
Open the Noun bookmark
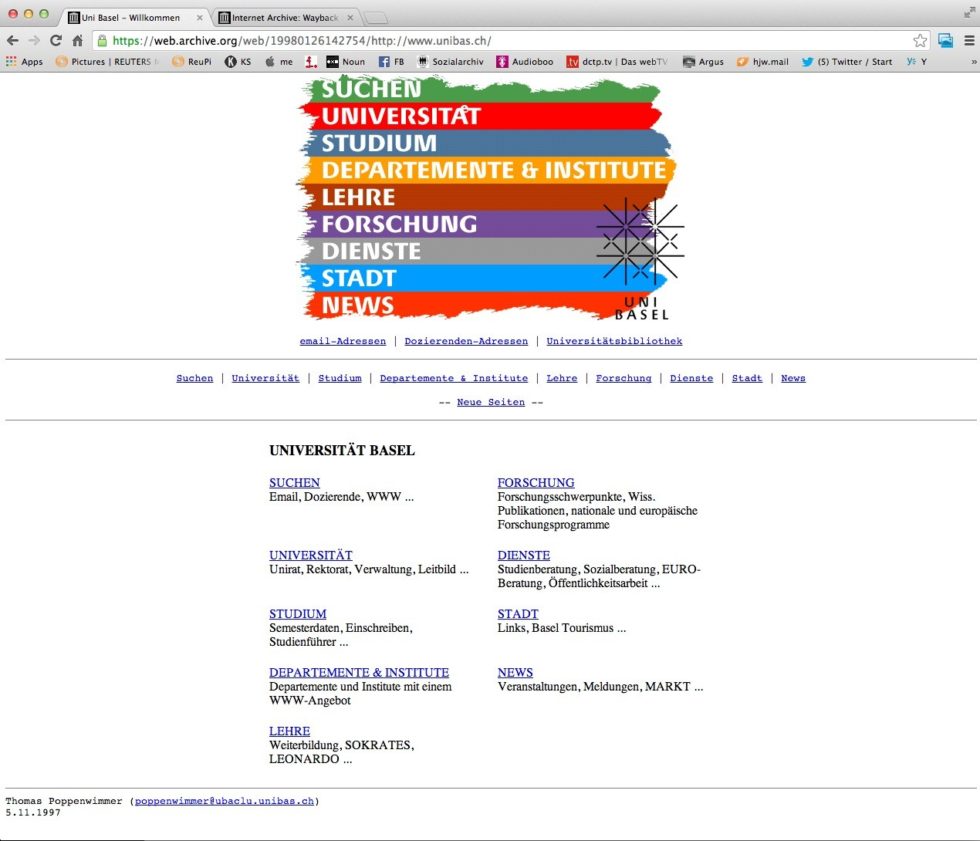346,61
